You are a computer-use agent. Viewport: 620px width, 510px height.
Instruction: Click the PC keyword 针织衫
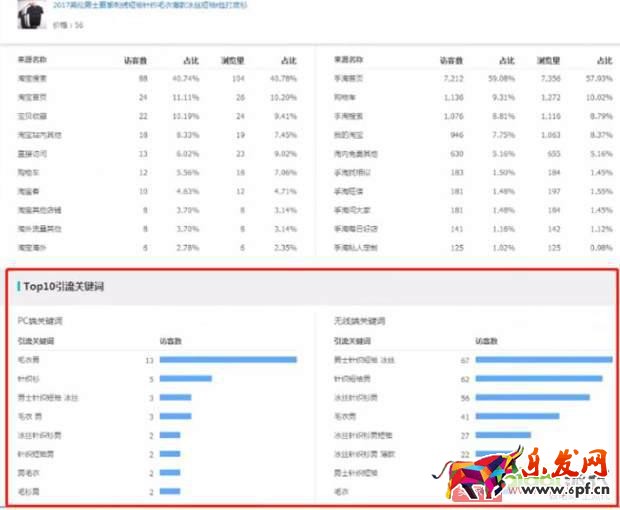[x=29, y=378]
